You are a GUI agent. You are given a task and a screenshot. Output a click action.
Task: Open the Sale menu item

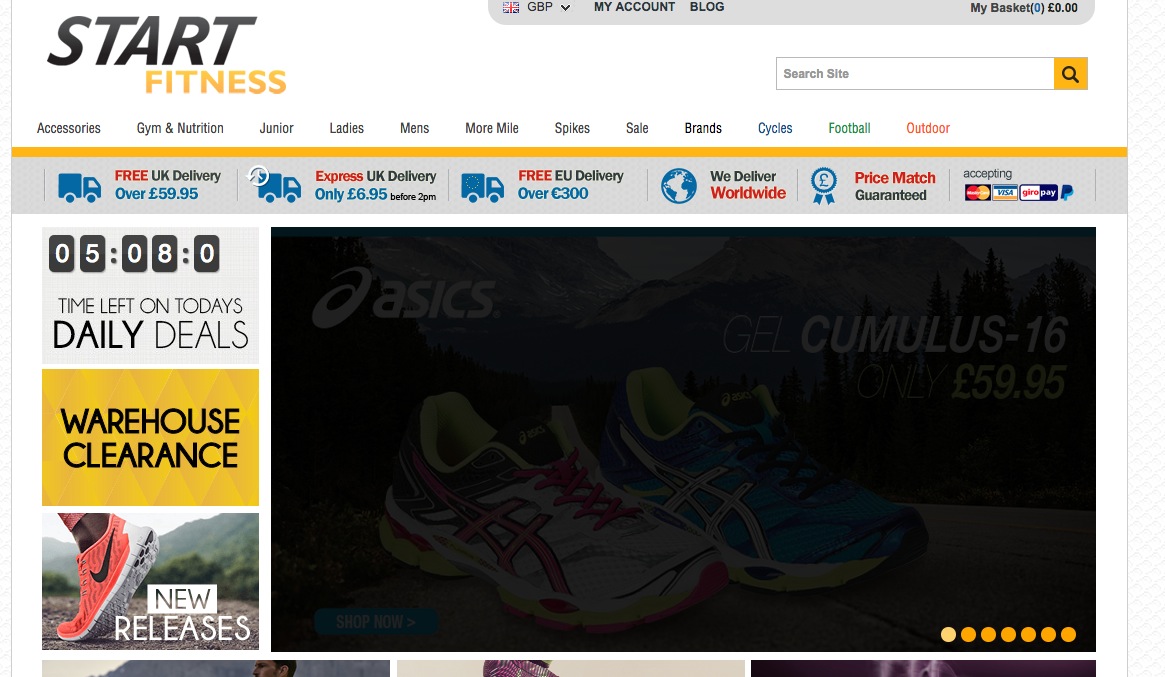(x=637, y=128)
